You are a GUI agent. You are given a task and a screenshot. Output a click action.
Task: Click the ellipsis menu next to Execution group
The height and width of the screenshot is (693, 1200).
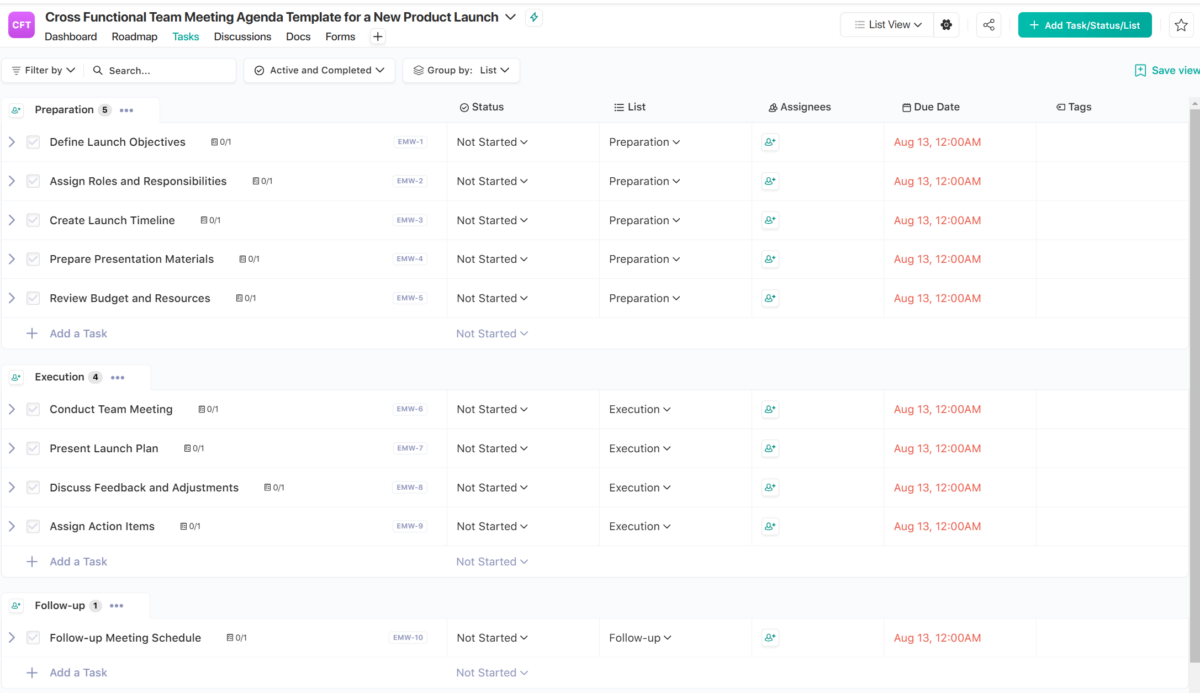coord(117,377)
